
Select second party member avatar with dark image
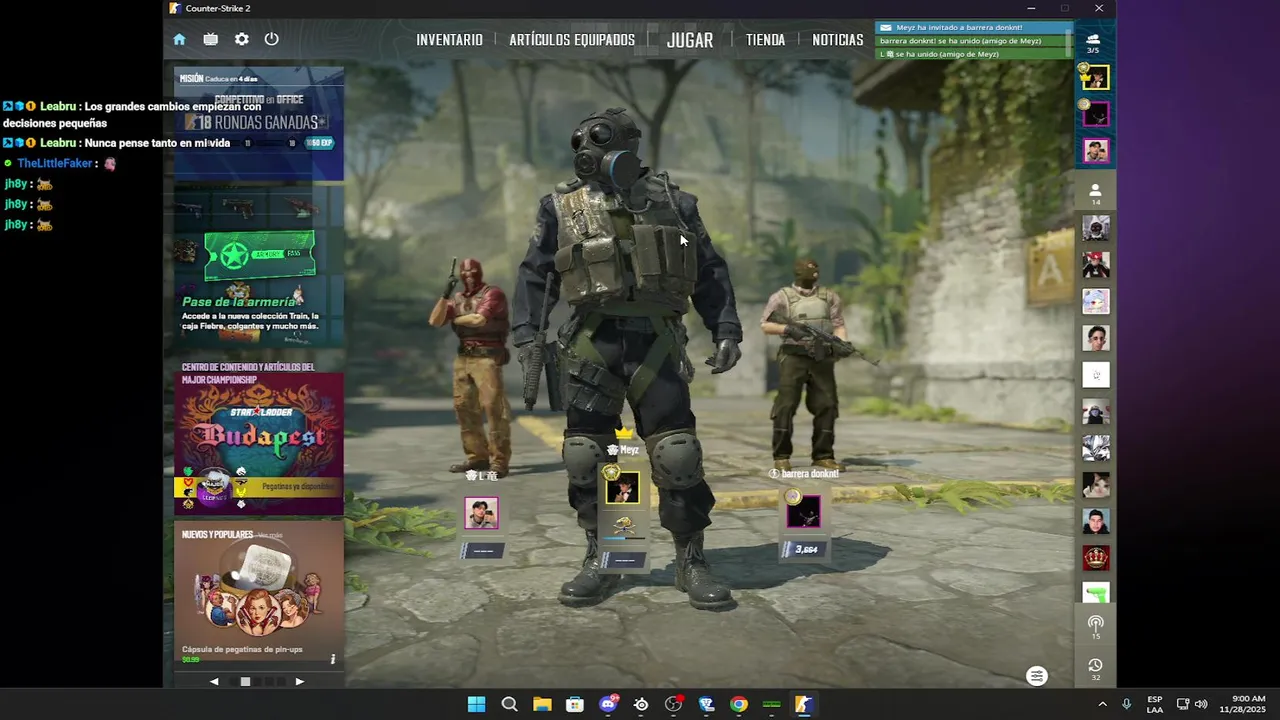1096,114
